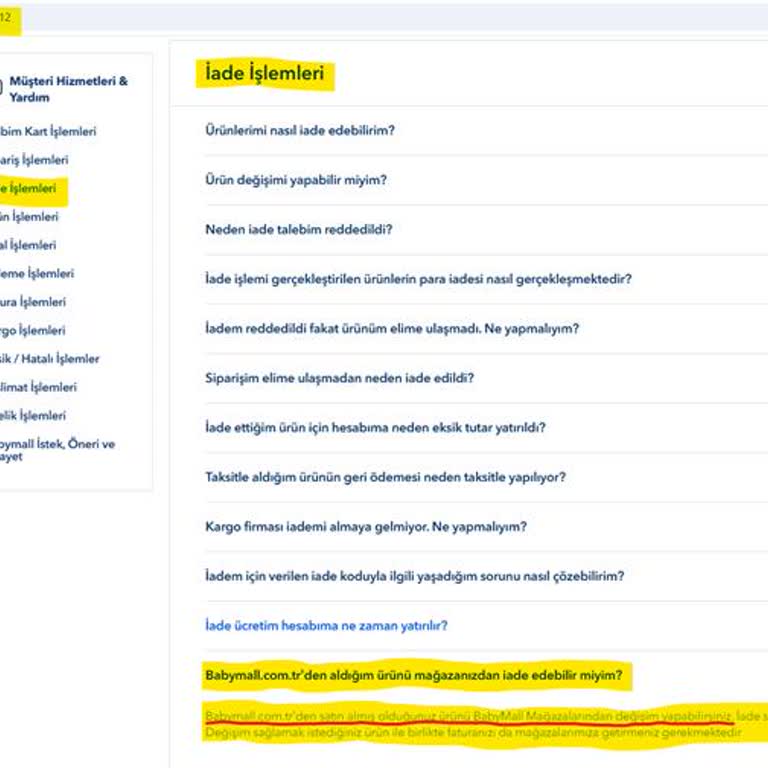Expand 'Neden iade talebim reddedildi?' question
The height and width of the screenshot is (768, 768).
pyautogui.click(x=299, y=229)
